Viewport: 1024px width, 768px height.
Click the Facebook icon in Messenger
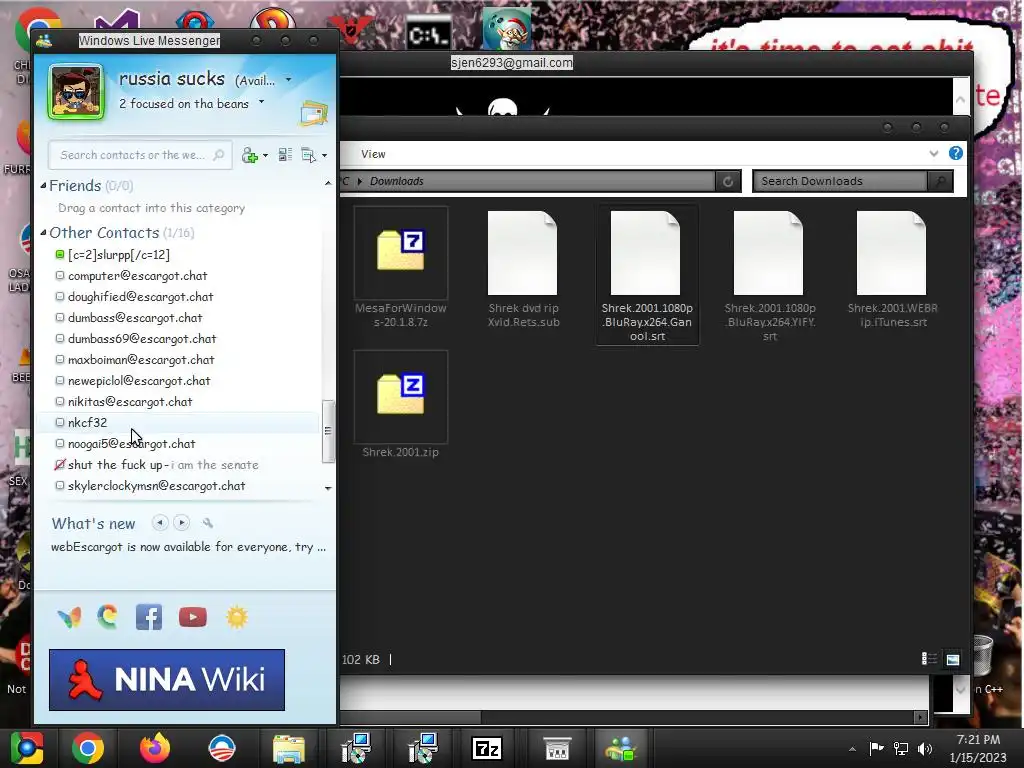pos(149,617)
